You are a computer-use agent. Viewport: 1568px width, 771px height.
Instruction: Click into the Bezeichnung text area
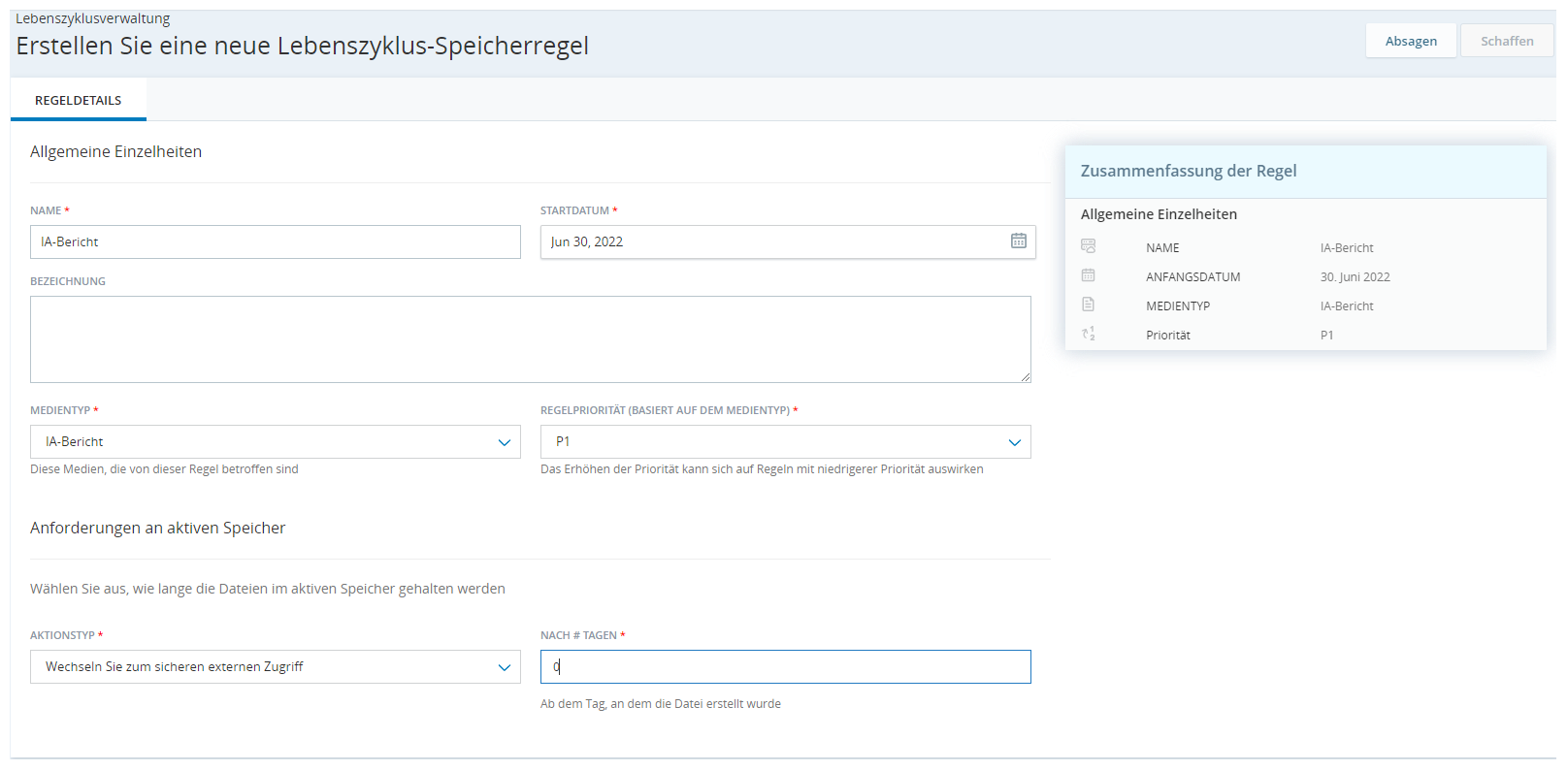[x=531, y=339]
